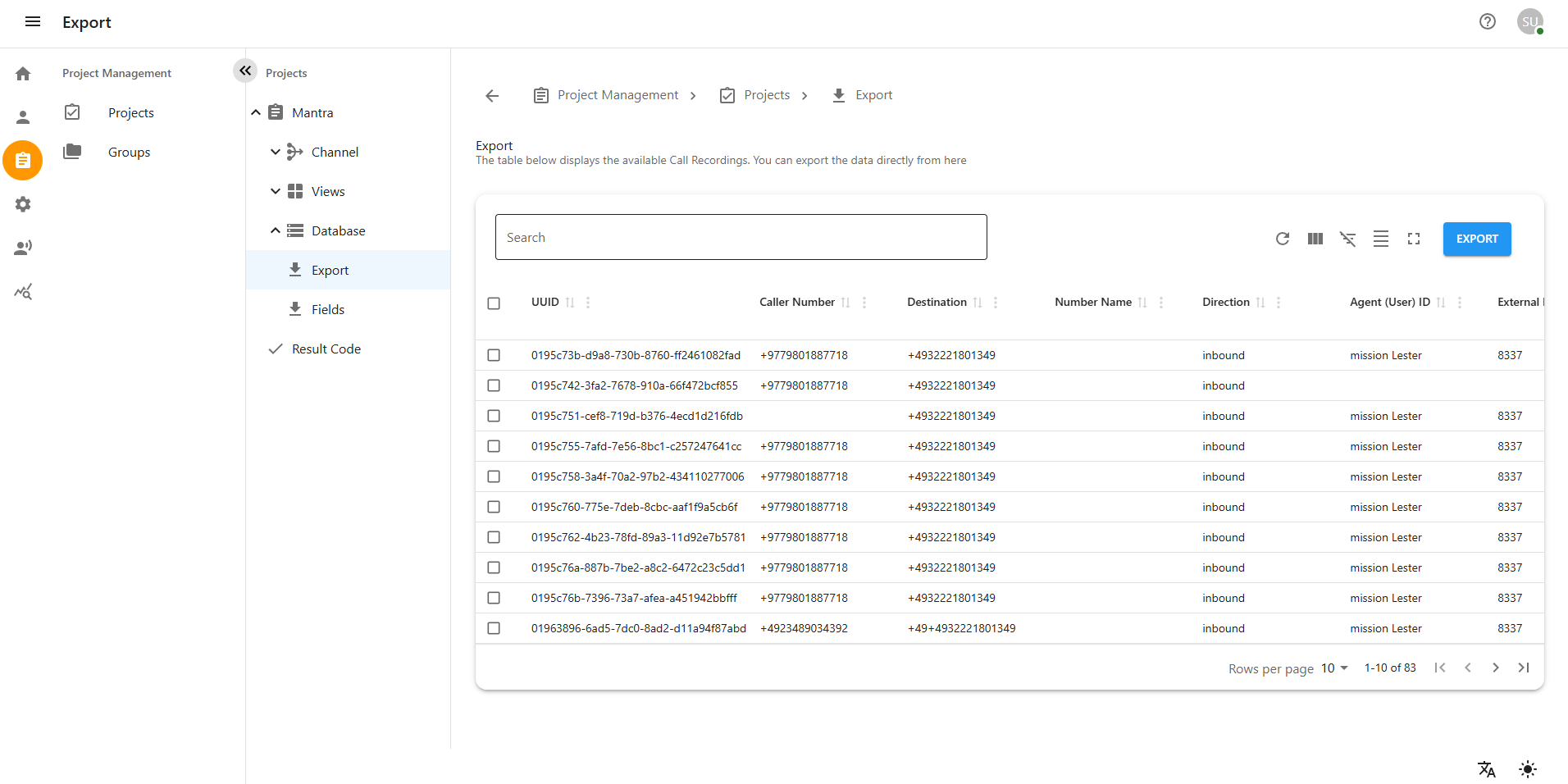Select the first row checkbox for 0195c73b
Screen dimensions: 1568x784
494,354
